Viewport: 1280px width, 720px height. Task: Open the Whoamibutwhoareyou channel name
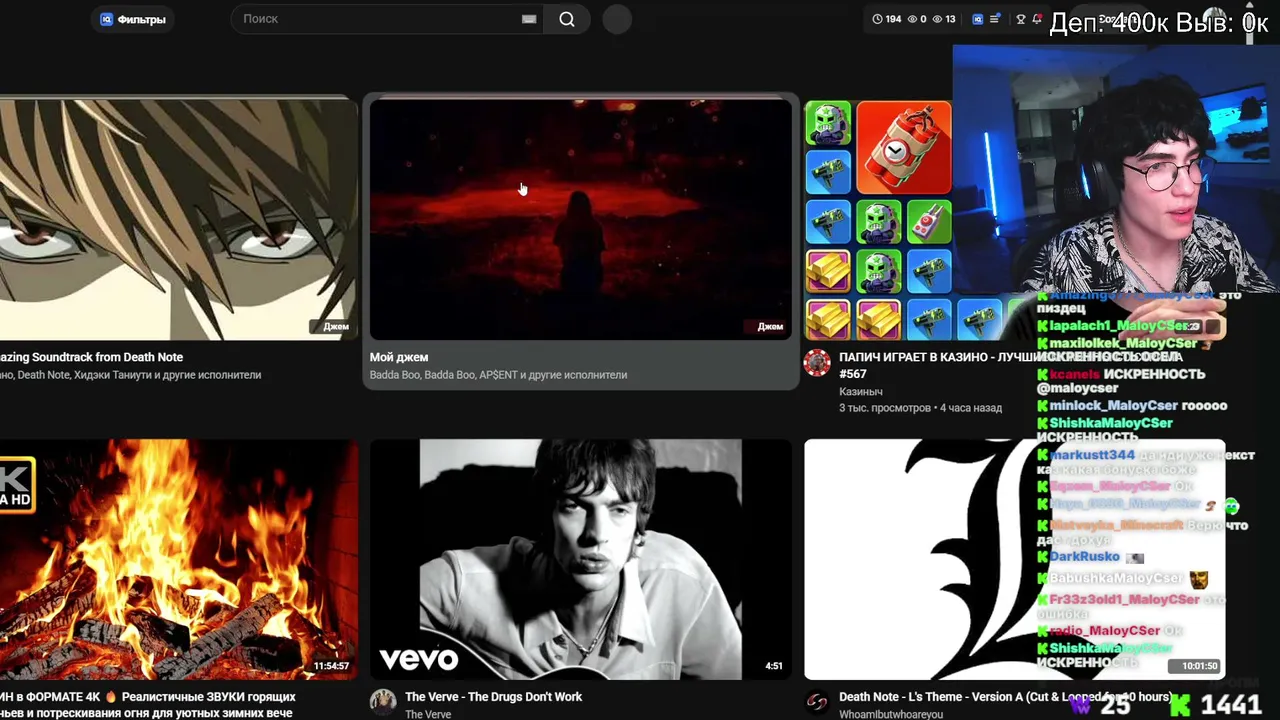(x=891, y=714)
